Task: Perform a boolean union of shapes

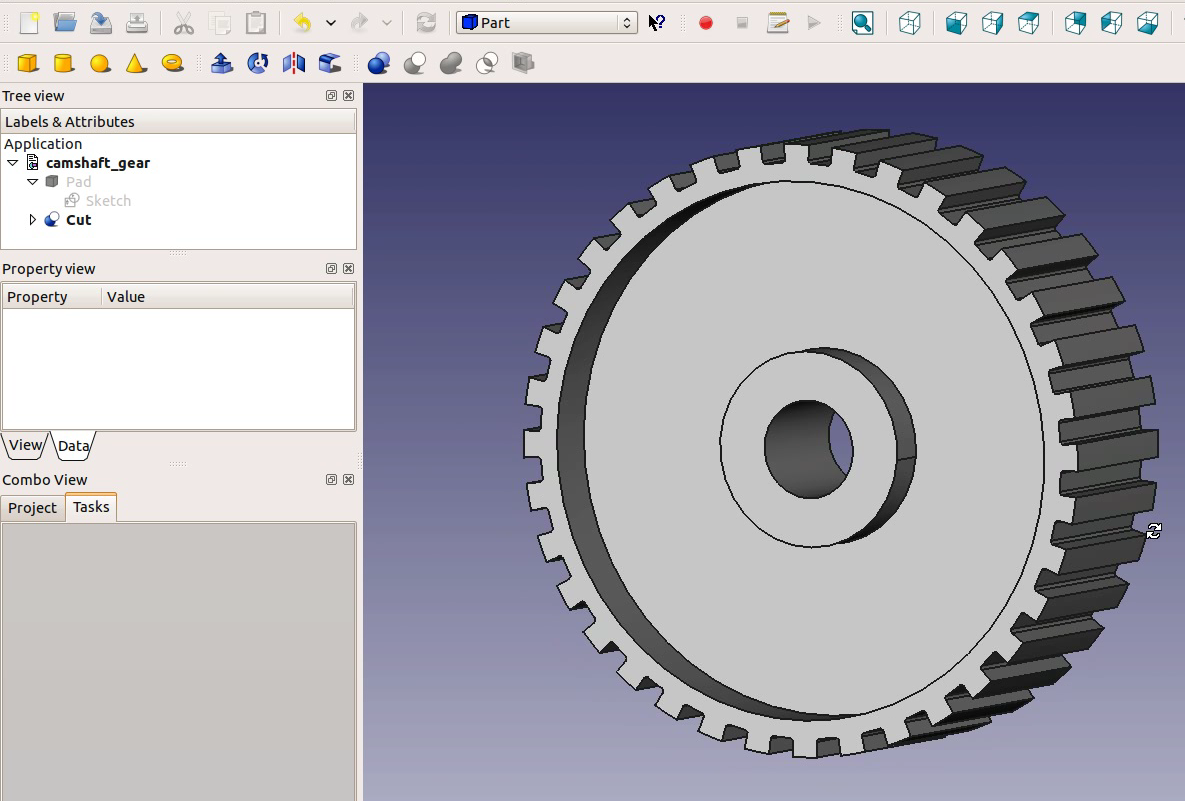Action: [x=450, y=62]
